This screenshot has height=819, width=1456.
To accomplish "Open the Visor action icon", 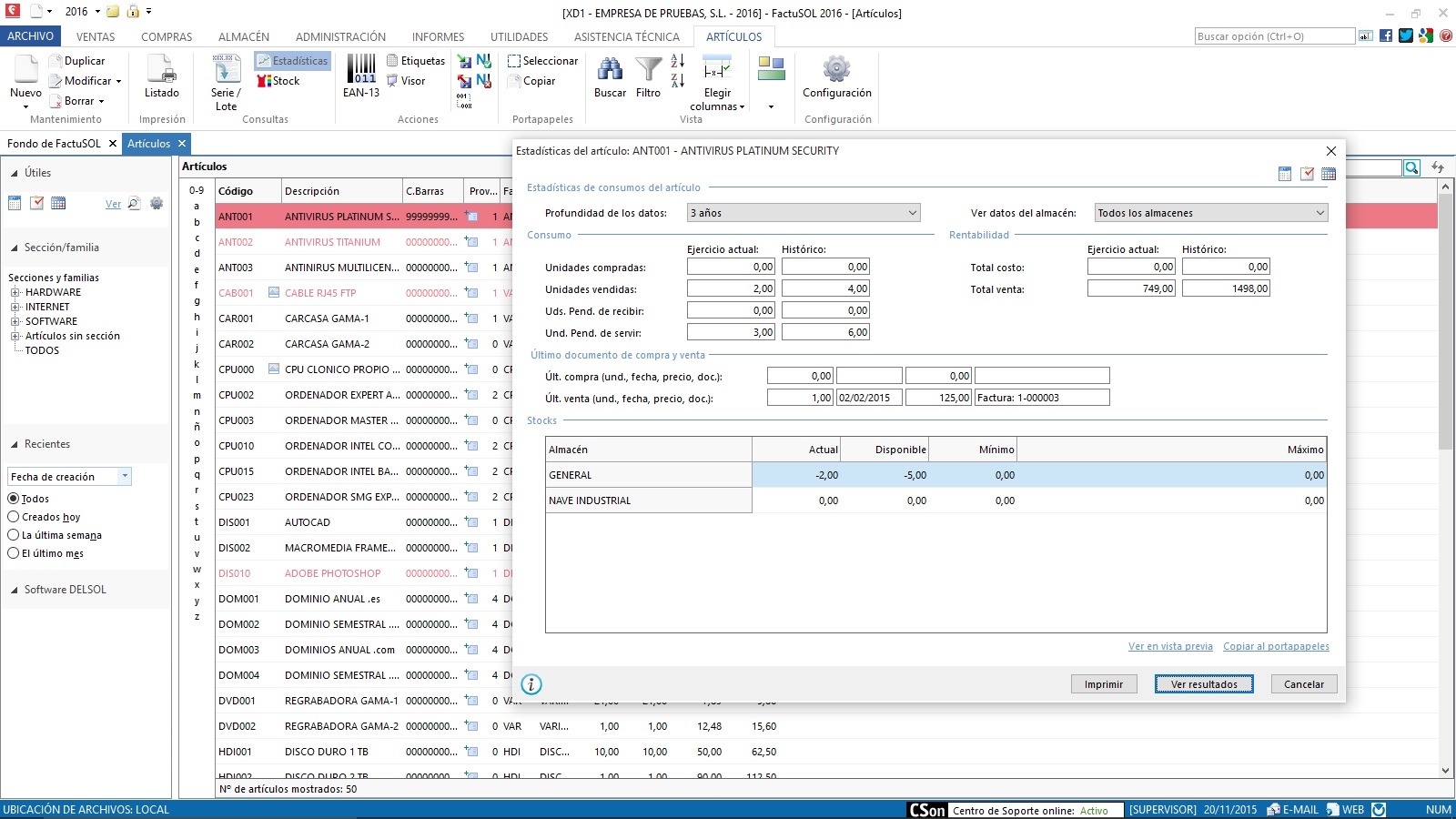I will [x=406, y=81].
